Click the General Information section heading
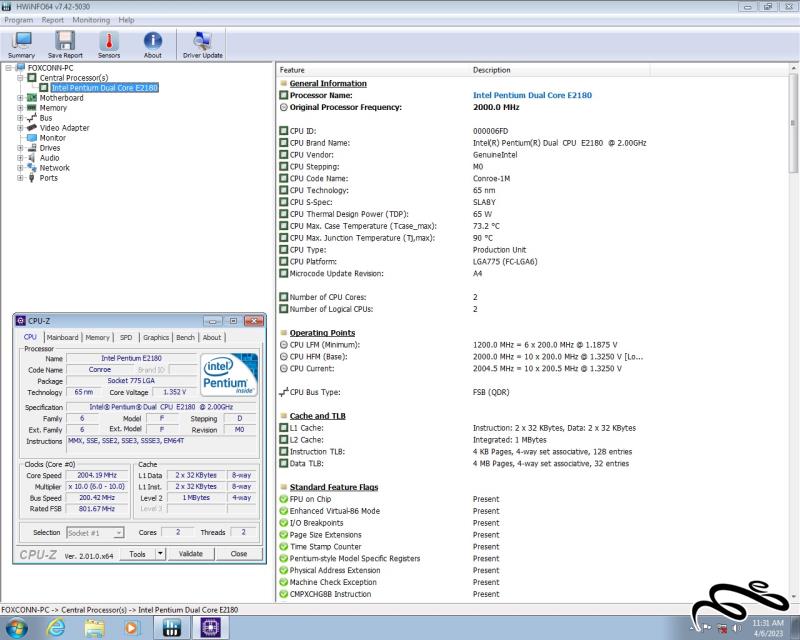 [328, 83]
